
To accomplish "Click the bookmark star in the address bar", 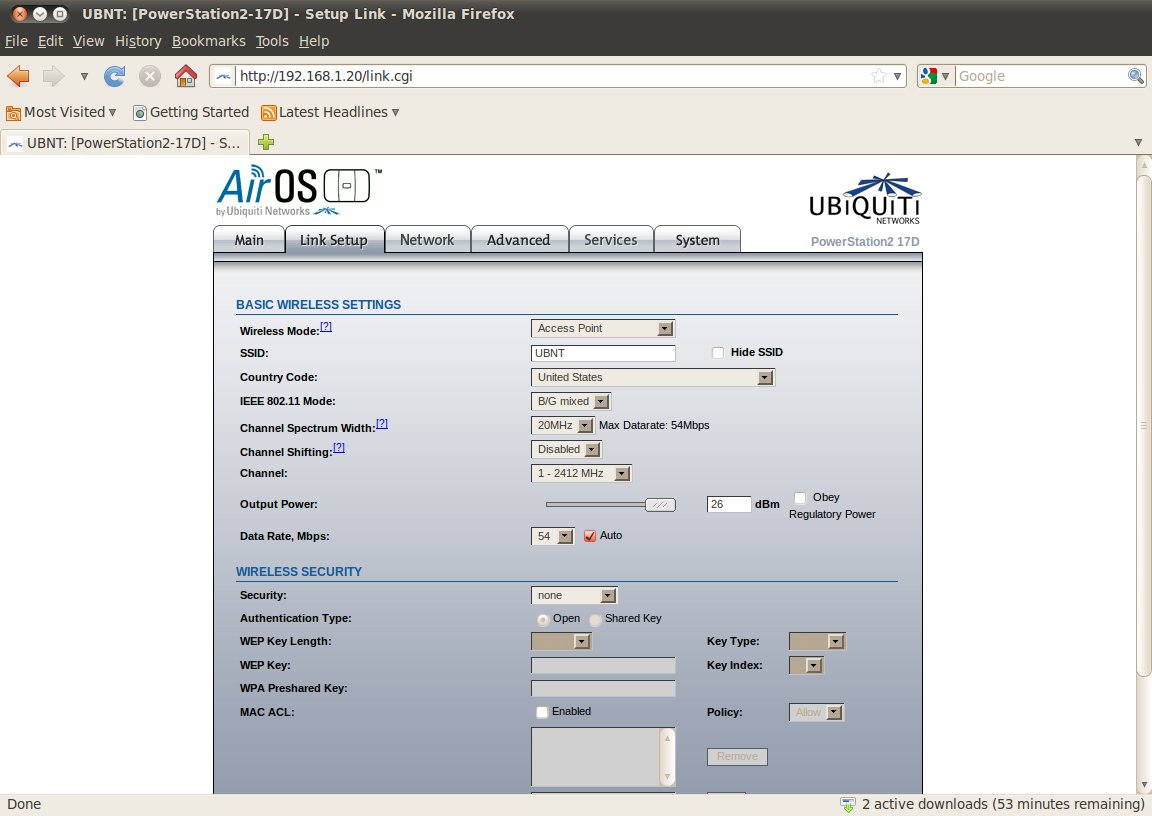I will (x=878, y=76).
